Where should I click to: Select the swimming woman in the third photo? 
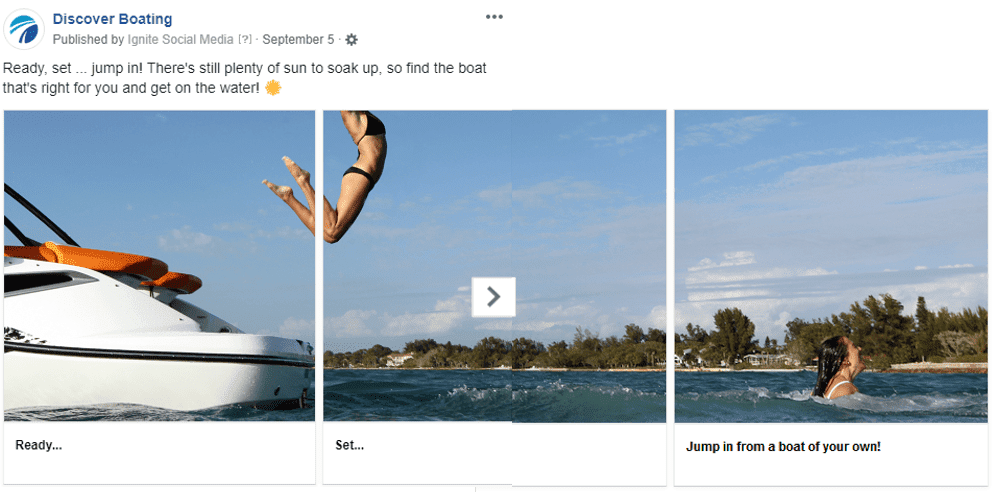click(837, 368)
